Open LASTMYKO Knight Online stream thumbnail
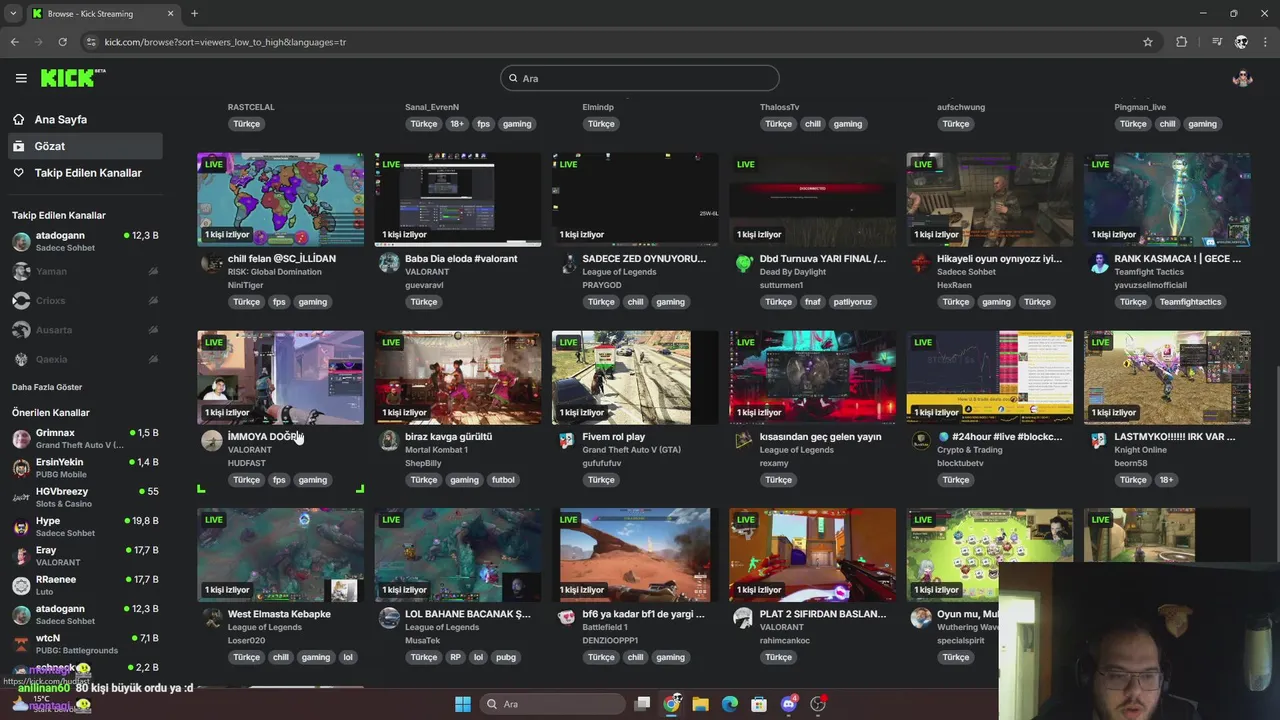Screen dimensions: 1280x720 point(1167,377)
